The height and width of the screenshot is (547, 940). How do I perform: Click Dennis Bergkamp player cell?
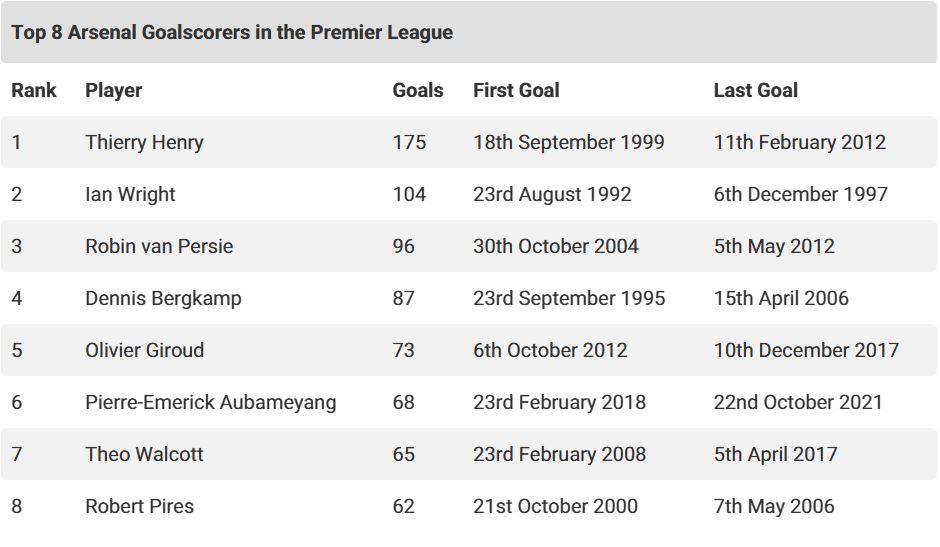(x=163, y=298)
